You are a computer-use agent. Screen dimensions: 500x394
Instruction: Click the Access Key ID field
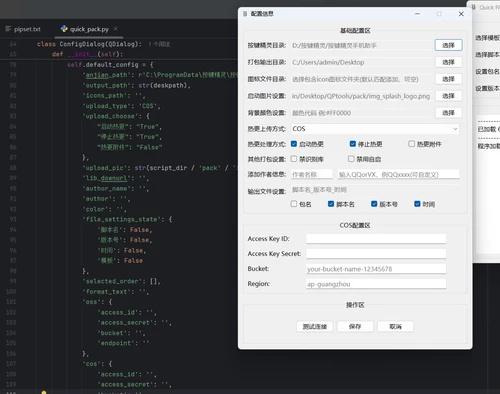tap(376, 239)
